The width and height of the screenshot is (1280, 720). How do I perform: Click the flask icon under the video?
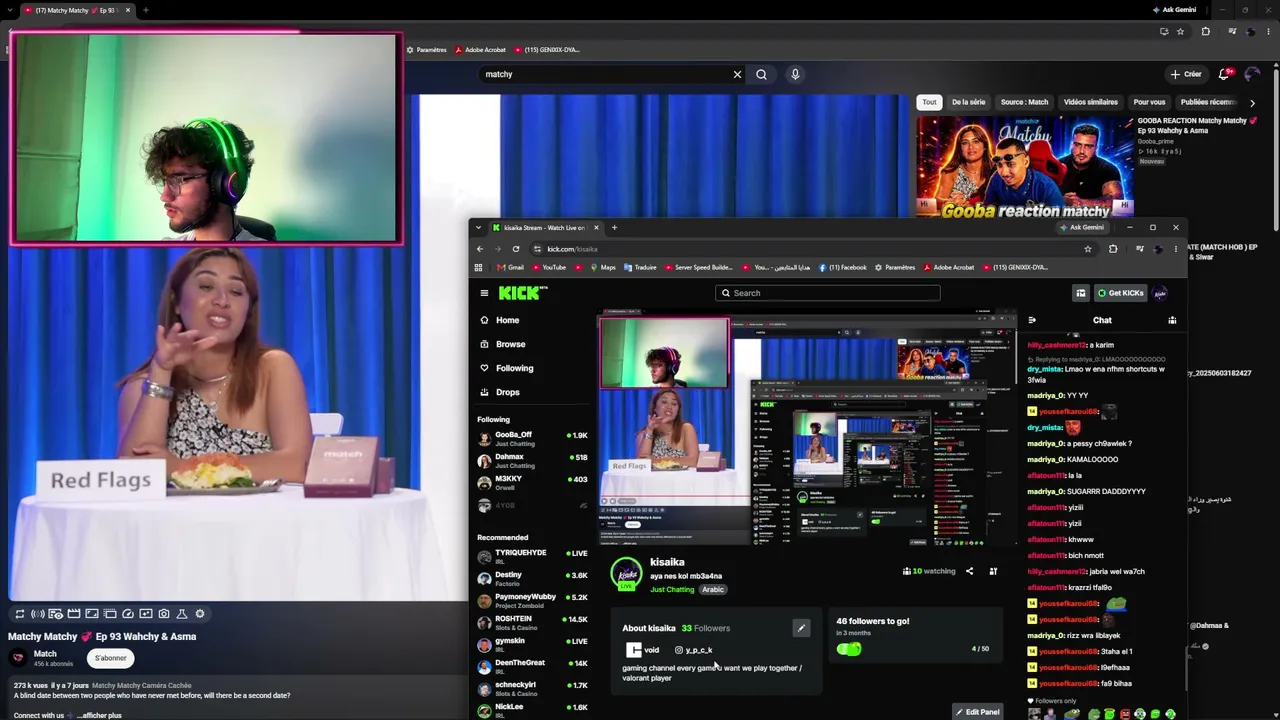click(182, 614)
